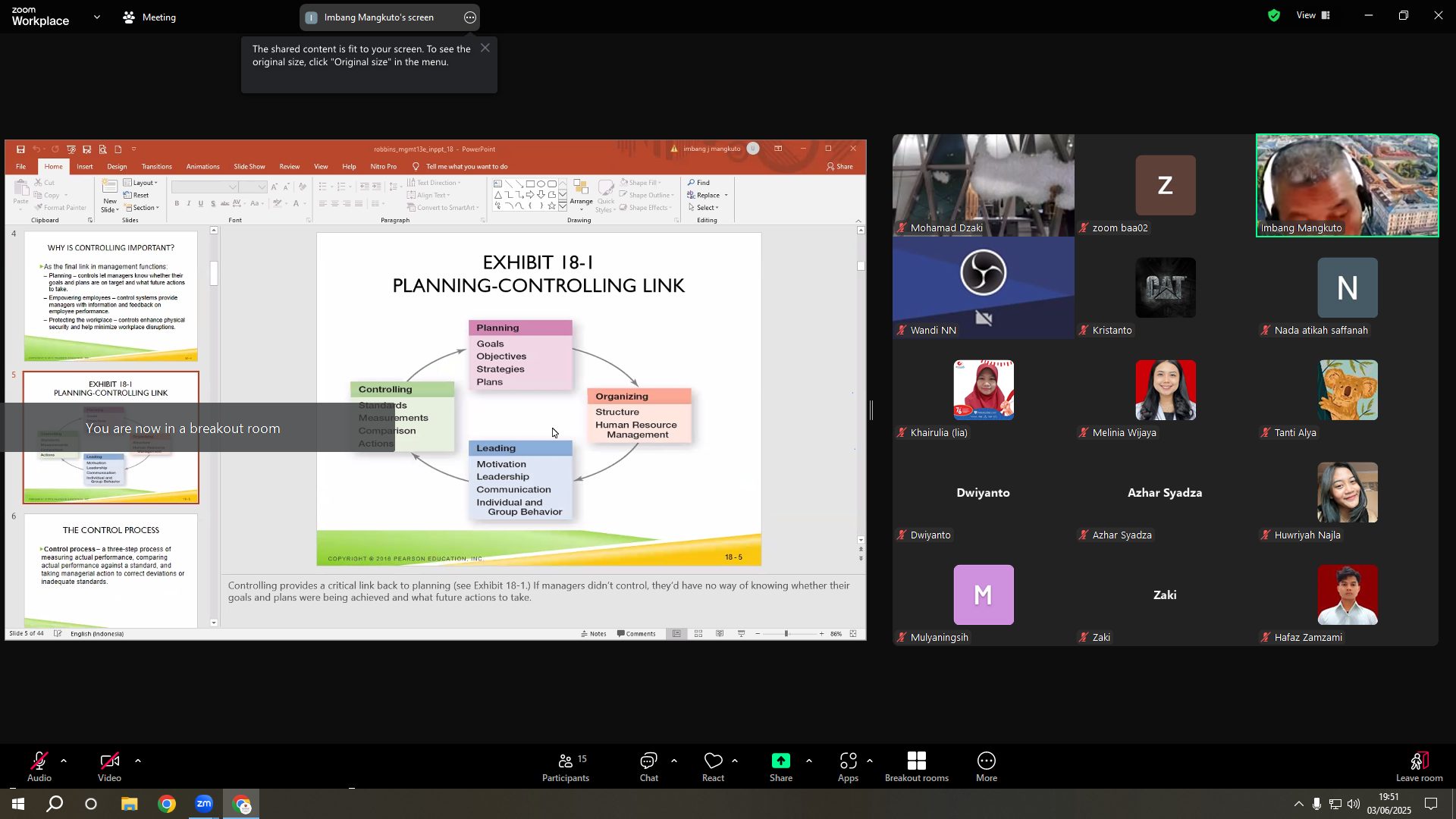Expand the share options caret
Screen dimensions: 1456x819
tap(809, 761)
